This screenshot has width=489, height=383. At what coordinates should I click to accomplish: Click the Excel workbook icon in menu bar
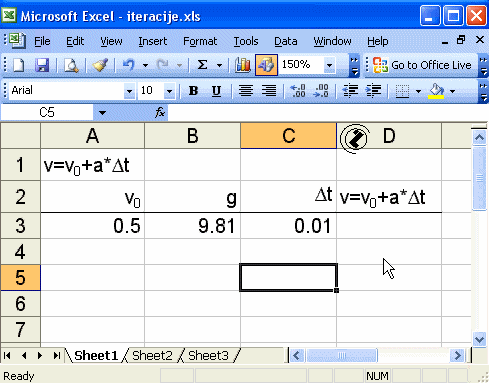pyautogui.click(x=17, y=41)
